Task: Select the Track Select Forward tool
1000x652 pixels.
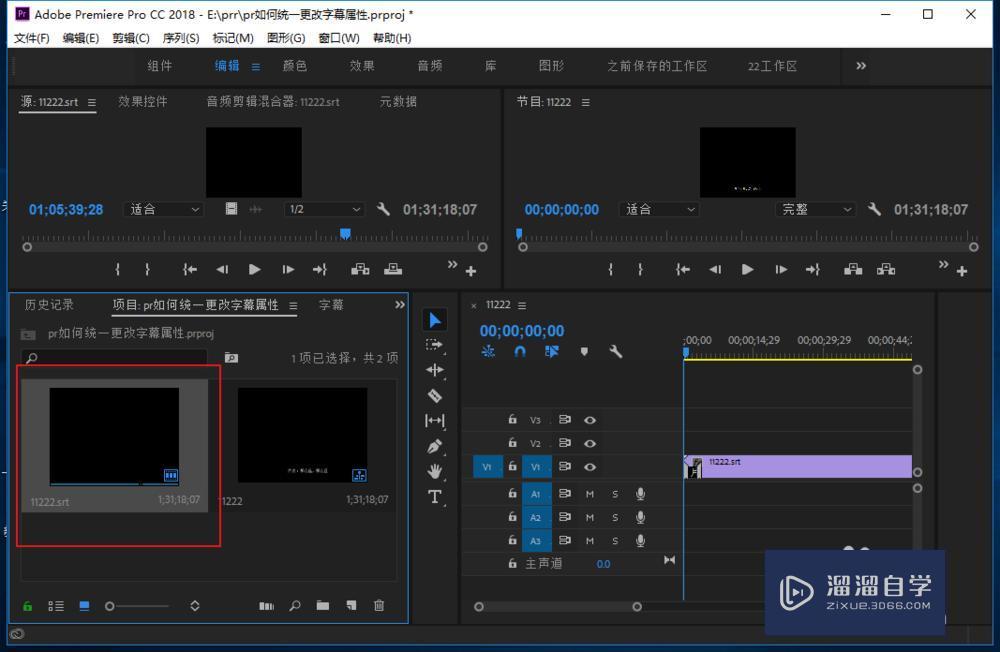Action: coord(434,345)
